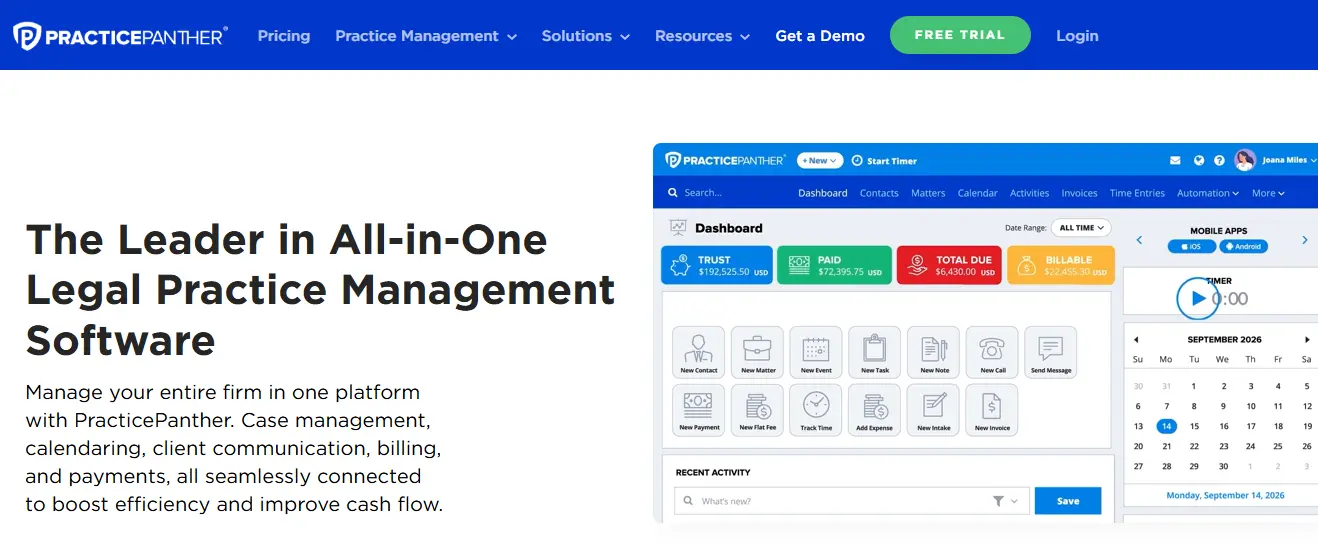Open the +New dropdown in dashboard

pyautogui.click(x=820, y=161)
